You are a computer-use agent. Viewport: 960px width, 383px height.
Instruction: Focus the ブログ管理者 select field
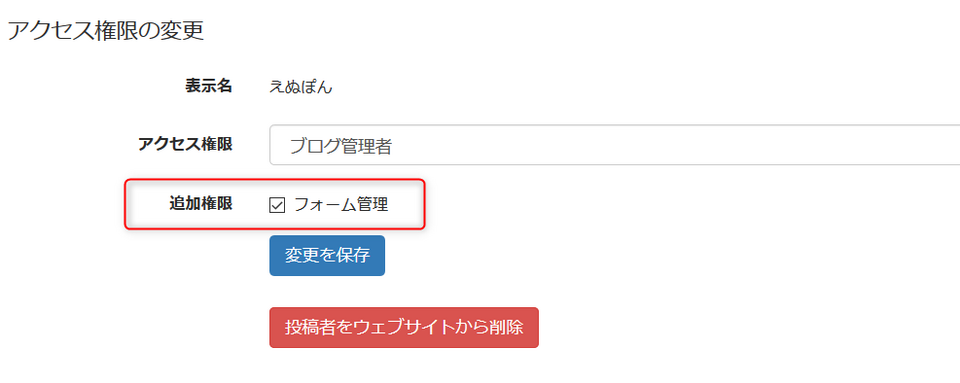(x=614, y=145)
